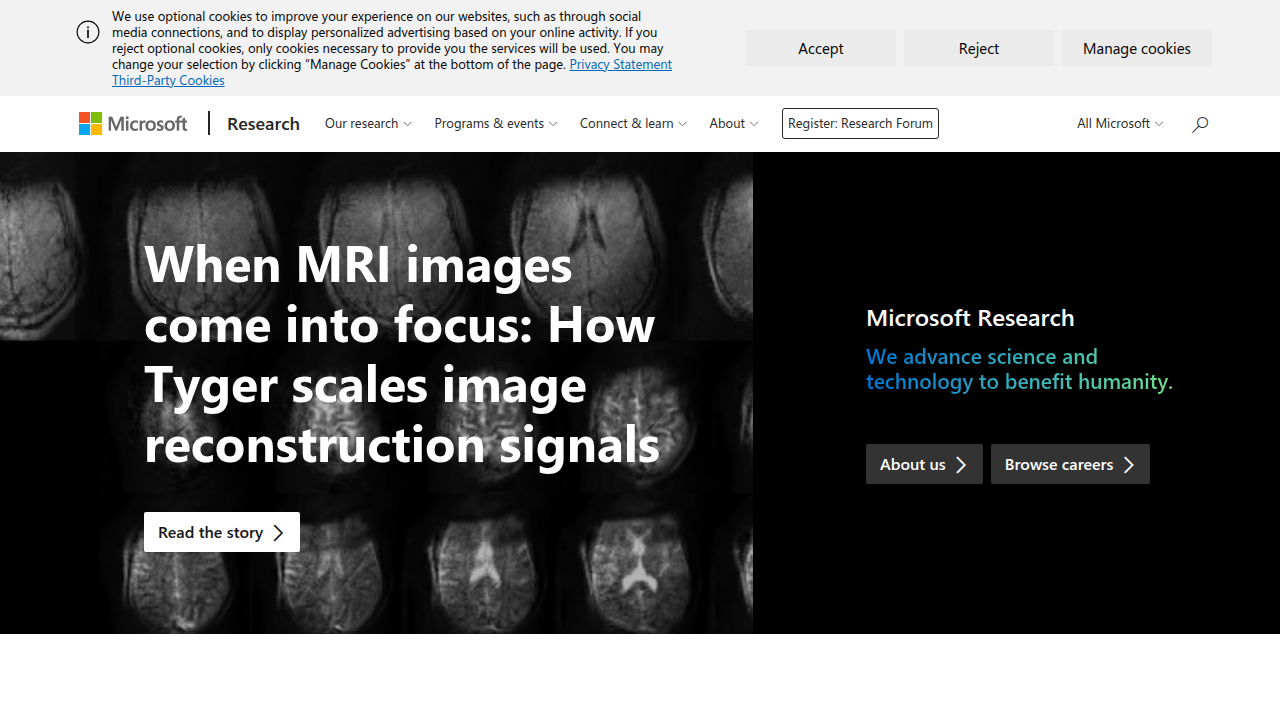Expand the Our research menu

(368, 123)
